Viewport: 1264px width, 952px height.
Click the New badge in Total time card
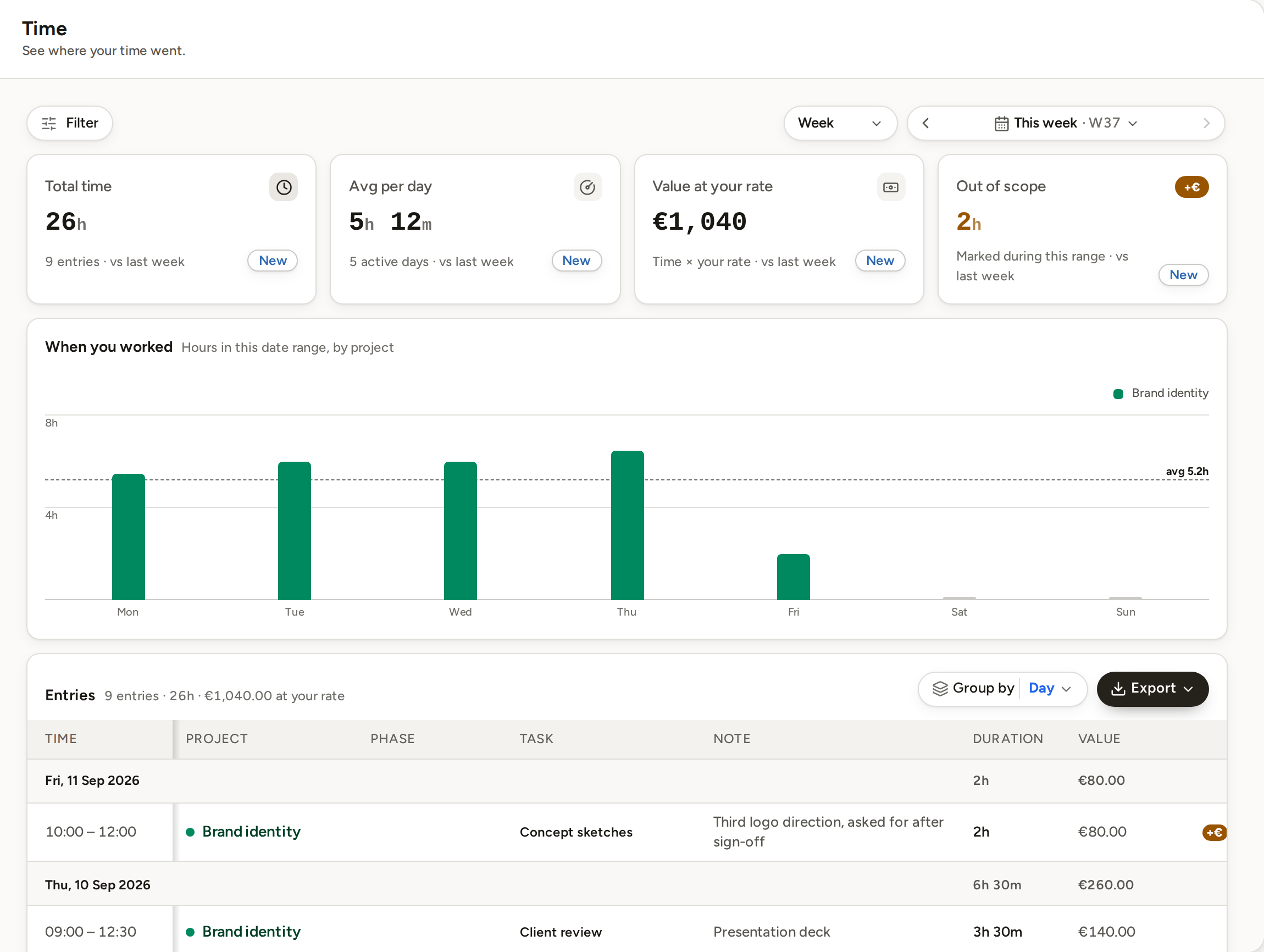(273, 261)
